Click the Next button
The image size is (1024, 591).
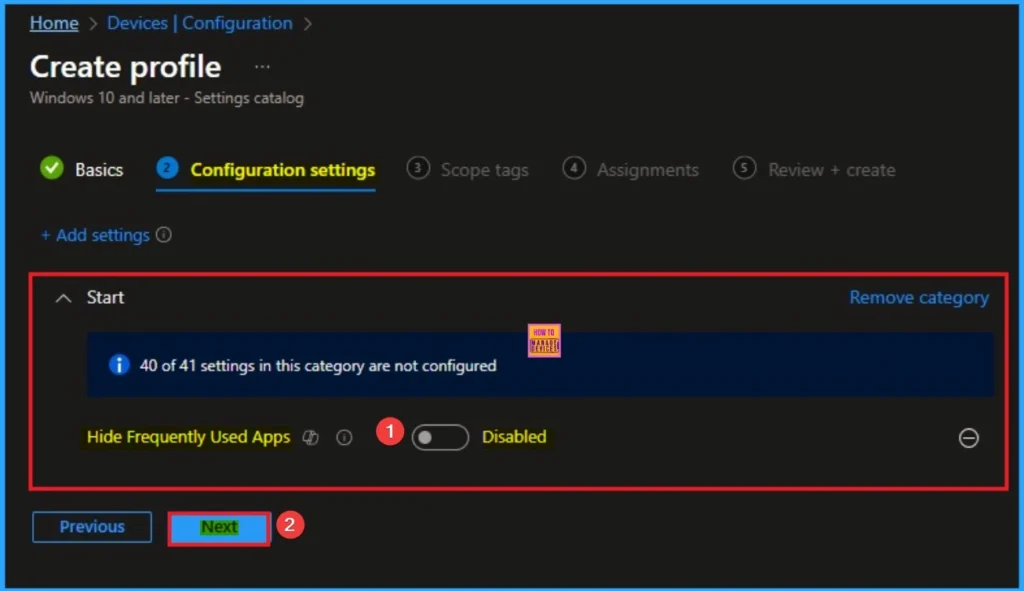click(x=219, y=527)
